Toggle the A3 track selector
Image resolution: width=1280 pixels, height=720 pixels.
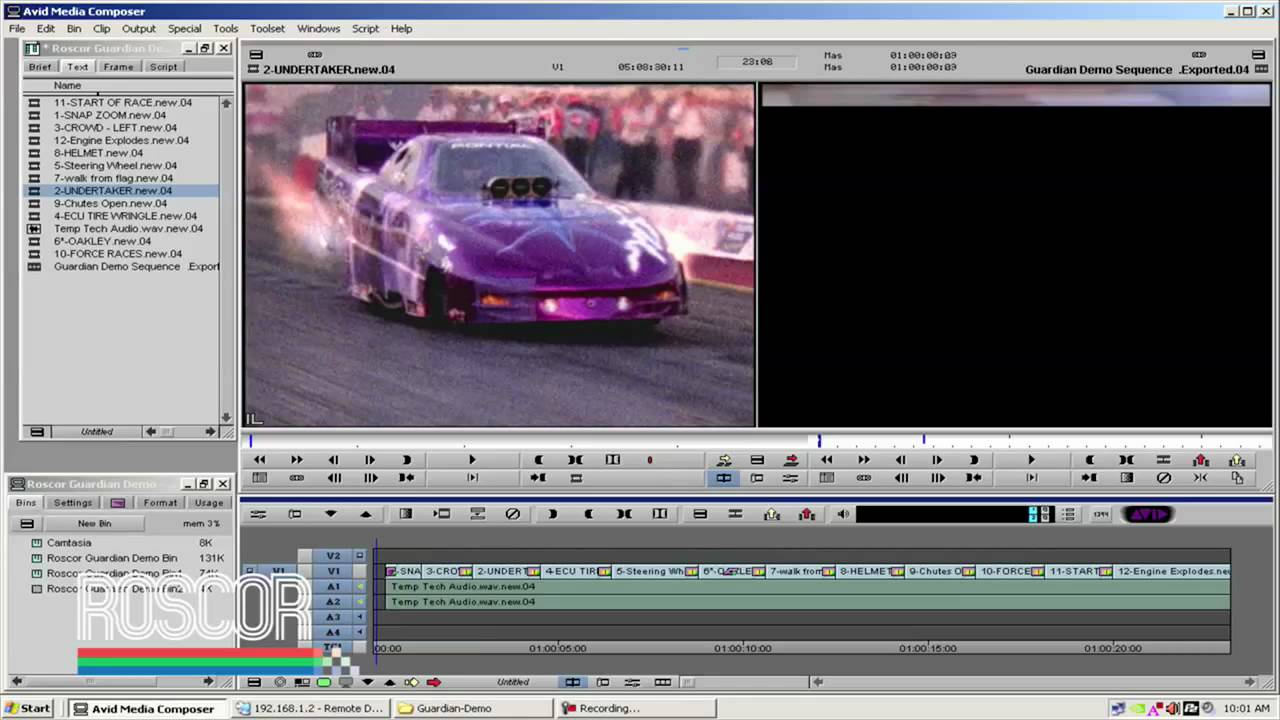333,617
